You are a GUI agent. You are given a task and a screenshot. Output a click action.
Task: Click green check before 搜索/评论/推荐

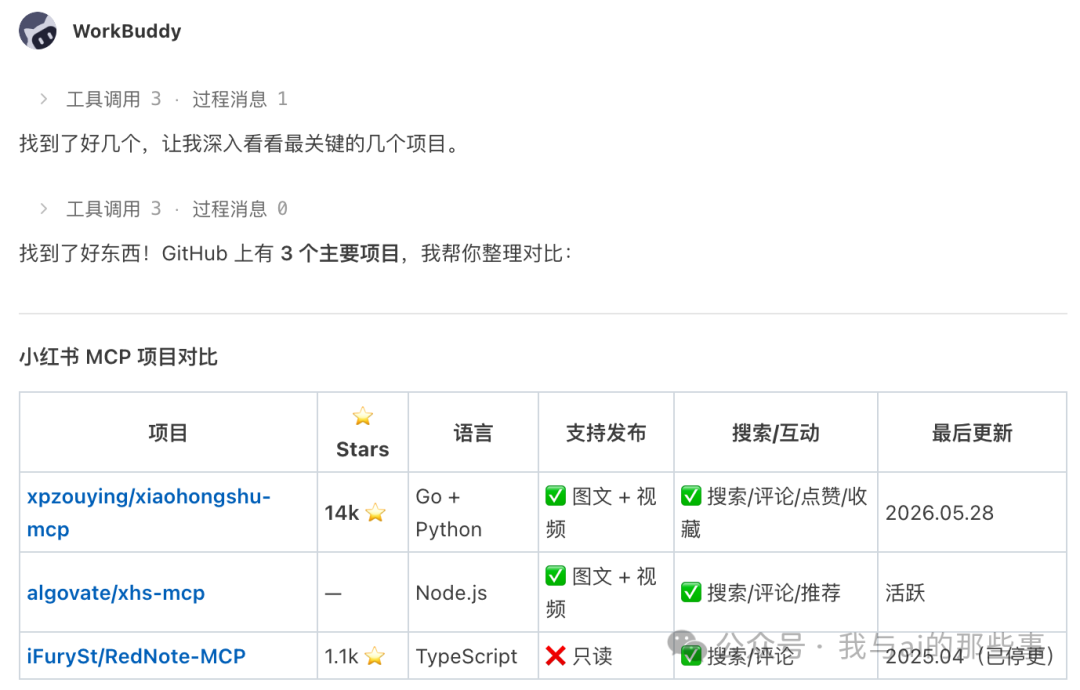(691, 592)
